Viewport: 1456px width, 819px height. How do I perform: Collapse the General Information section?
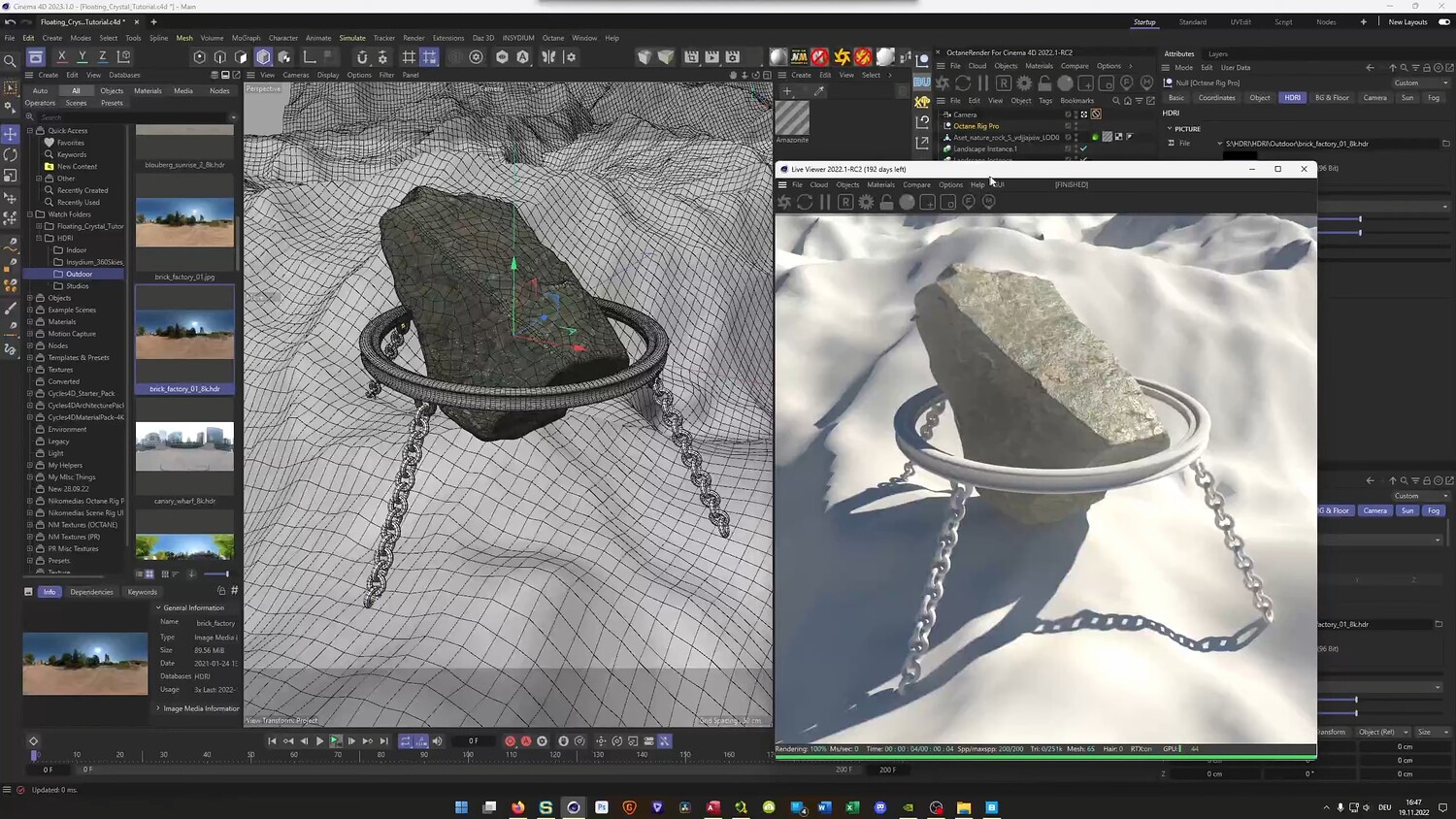[x=158, y=608]
